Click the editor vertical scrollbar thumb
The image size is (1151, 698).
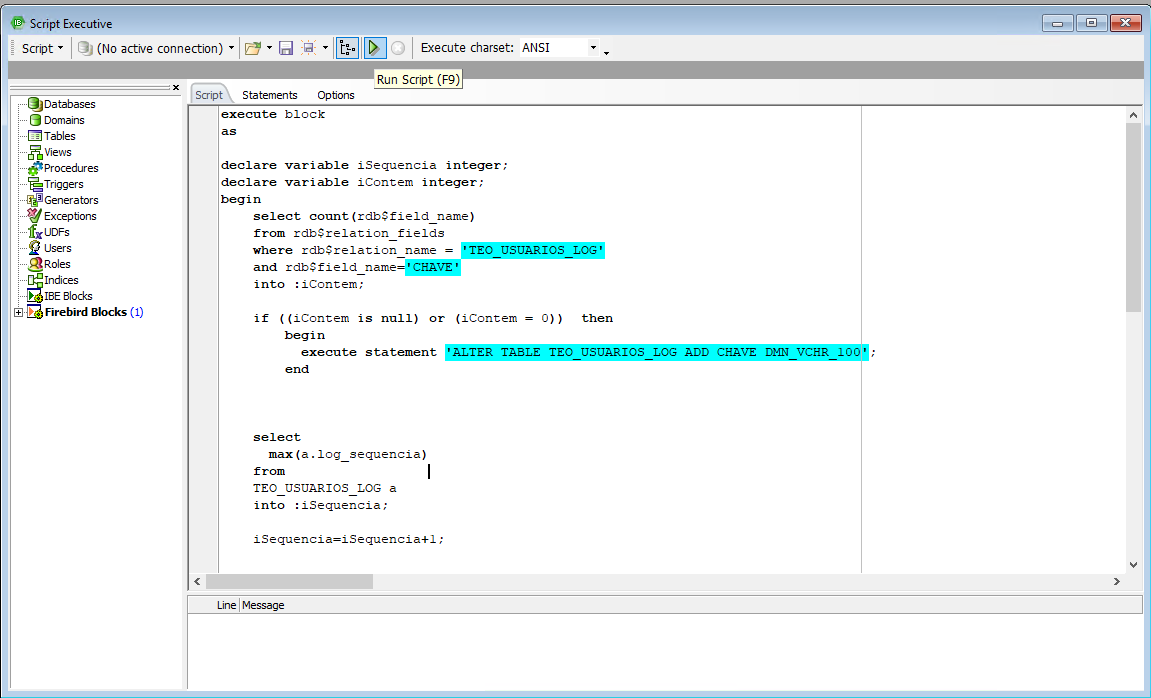[x=1133, y=217]
